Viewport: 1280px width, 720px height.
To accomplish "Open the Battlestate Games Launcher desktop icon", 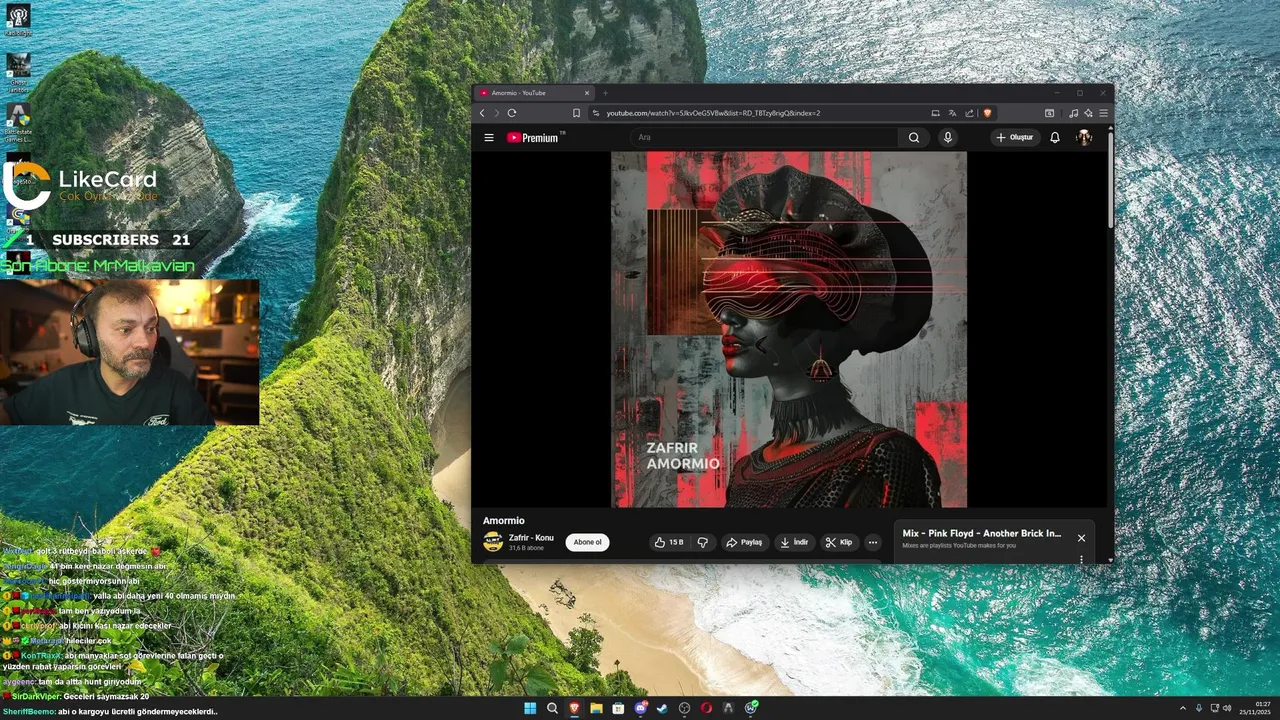I will click(18, 123).
